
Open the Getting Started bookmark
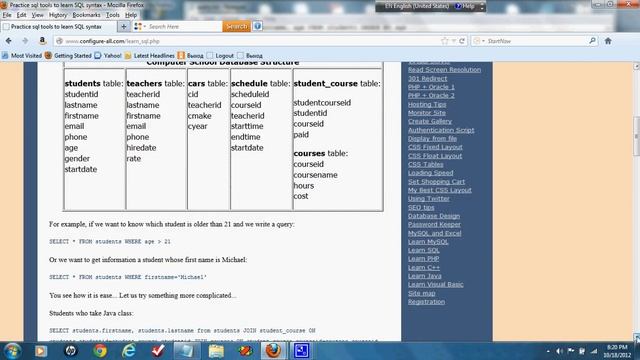point(68,56)
